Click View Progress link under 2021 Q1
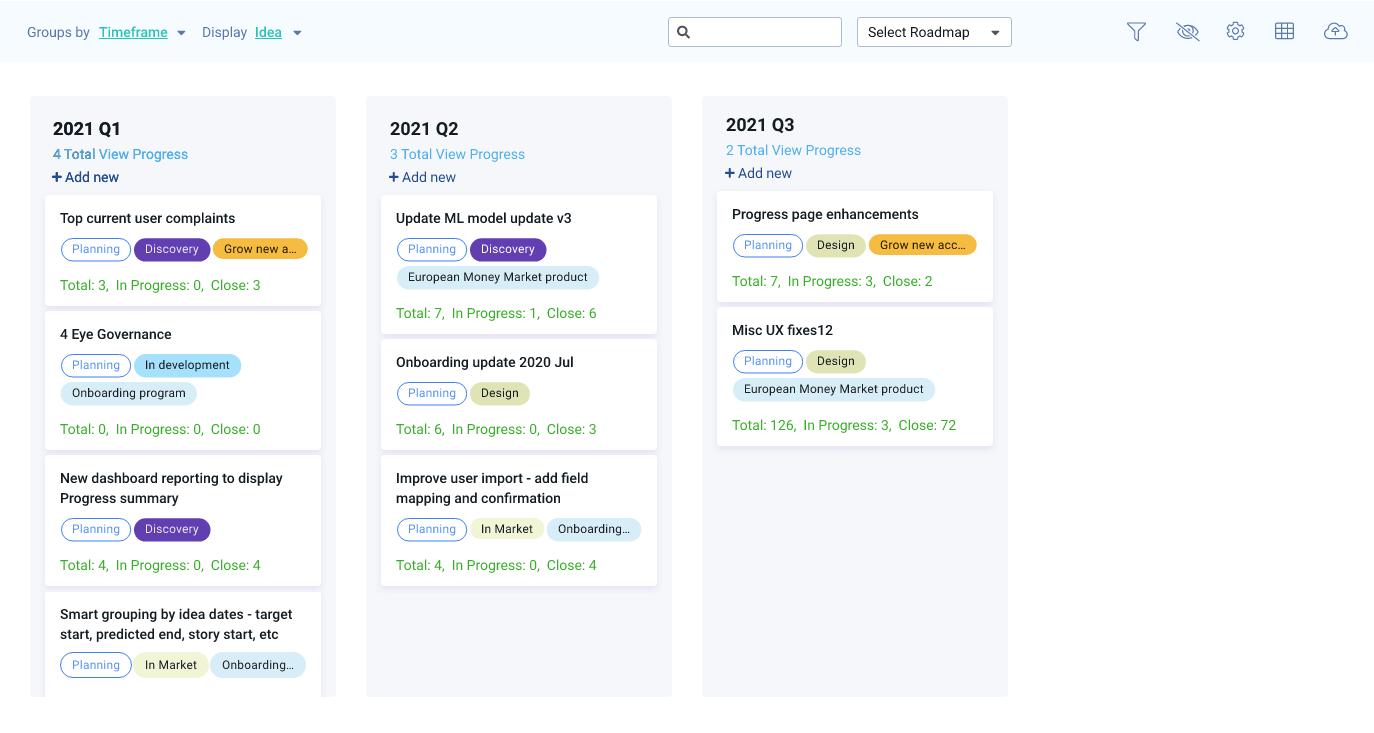The image size is (1374, 733). click(x=144, y=154)
